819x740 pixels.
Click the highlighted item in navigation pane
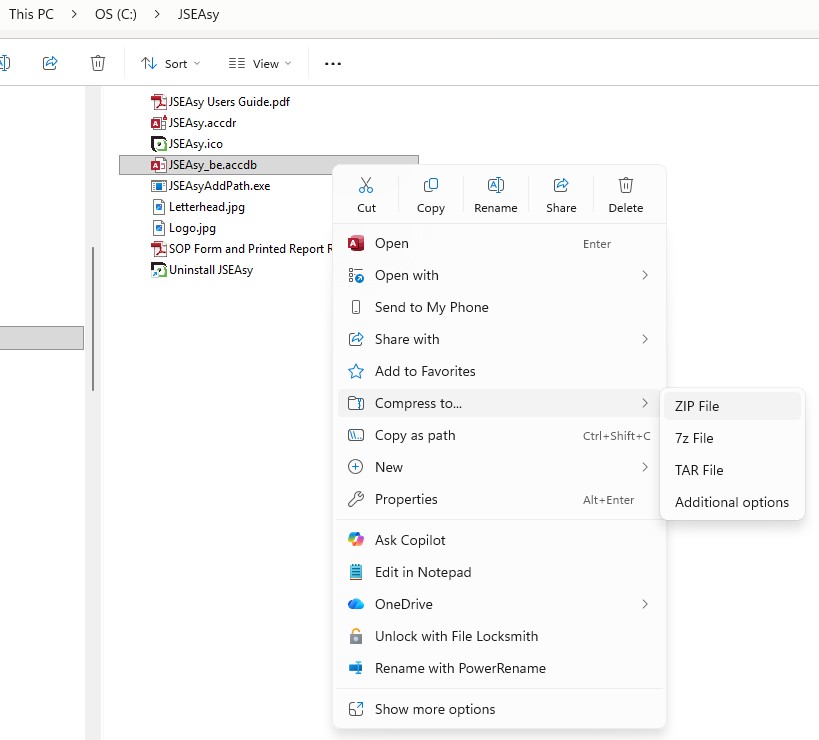(x=42, y=338)
